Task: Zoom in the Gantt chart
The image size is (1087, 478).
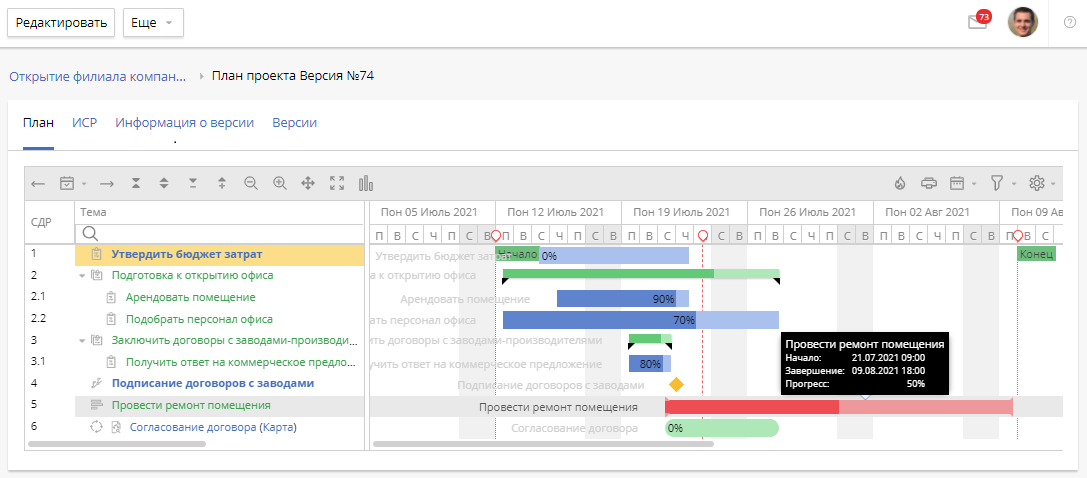Action: click(x=279, y=184)
